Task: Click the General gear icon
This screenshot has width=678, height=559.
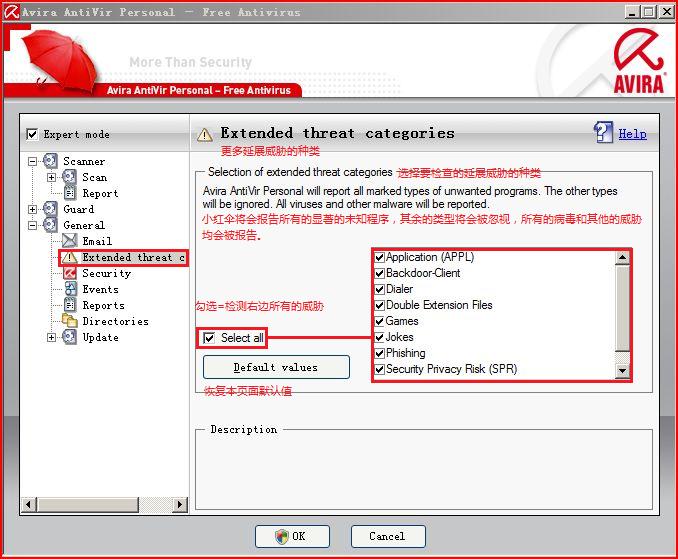Action: pyautogui.click(x=50, y=225)
